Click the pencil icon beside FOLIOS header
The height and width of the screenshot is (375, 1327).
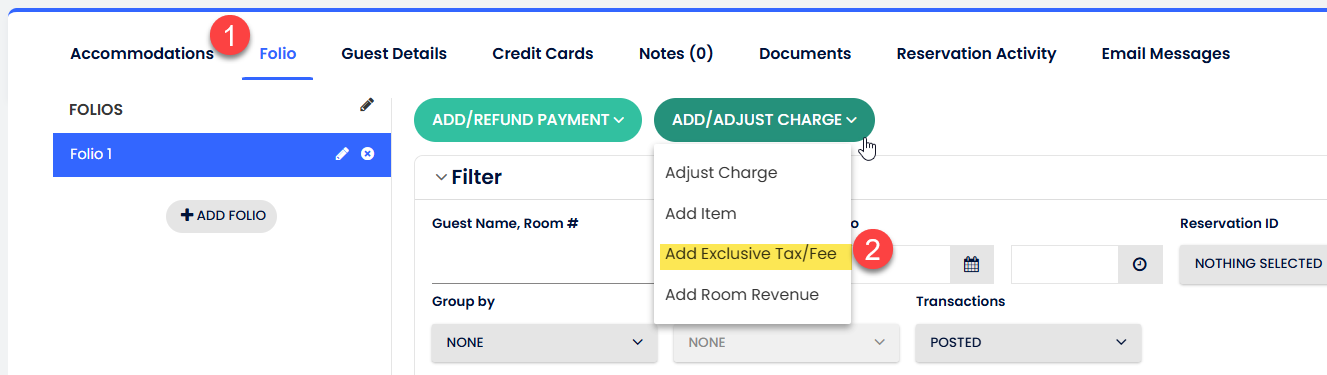tap(367, 104)
